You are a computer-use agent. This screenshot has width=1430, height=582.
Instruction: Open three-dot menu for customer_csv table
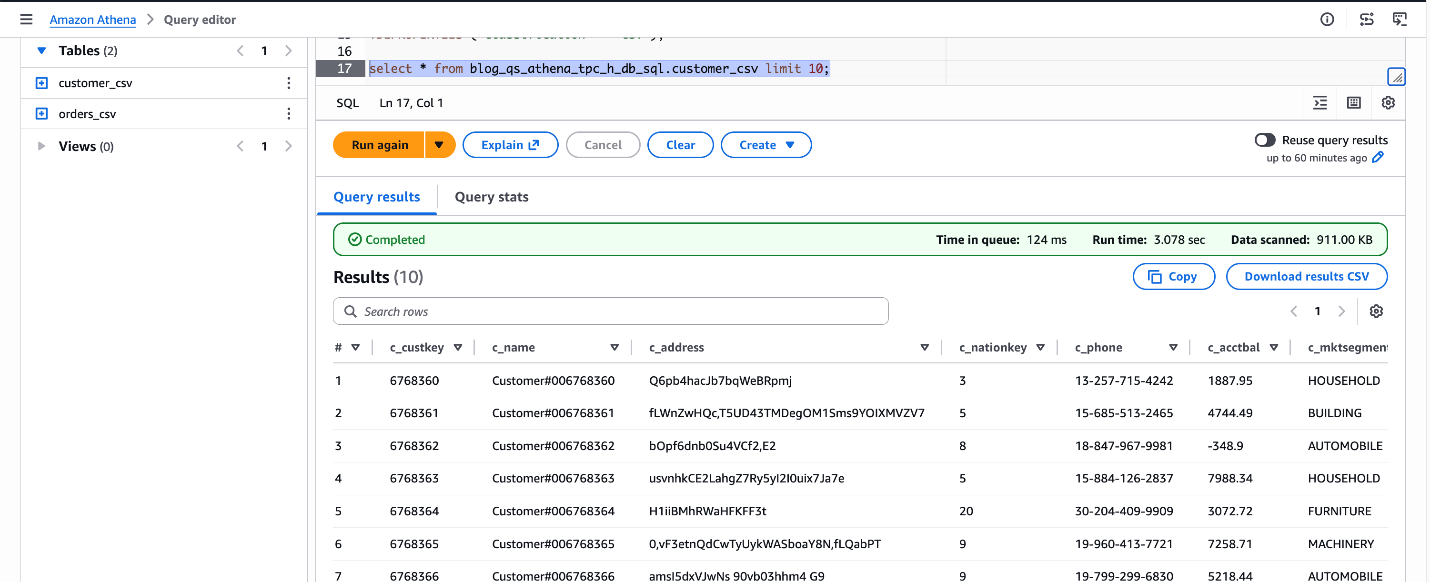289,83
